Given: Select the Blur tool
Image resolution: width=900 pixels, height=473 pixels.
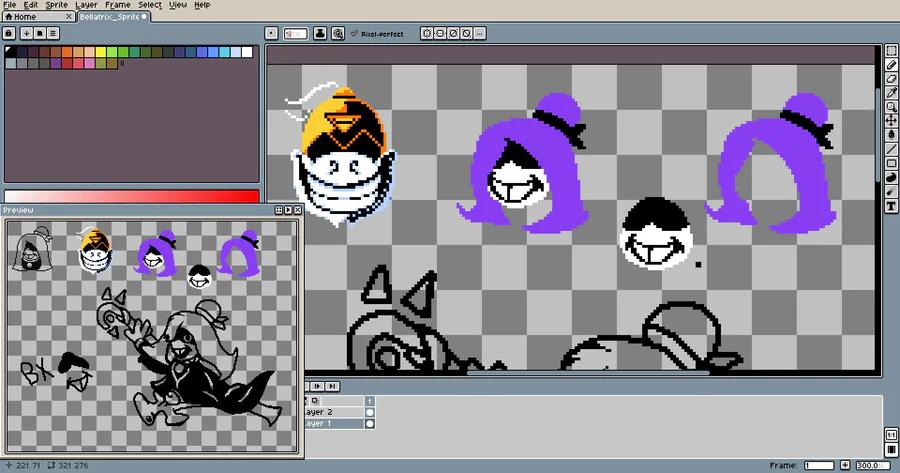Looking at the screenshot, I should [x=891, y=192].
